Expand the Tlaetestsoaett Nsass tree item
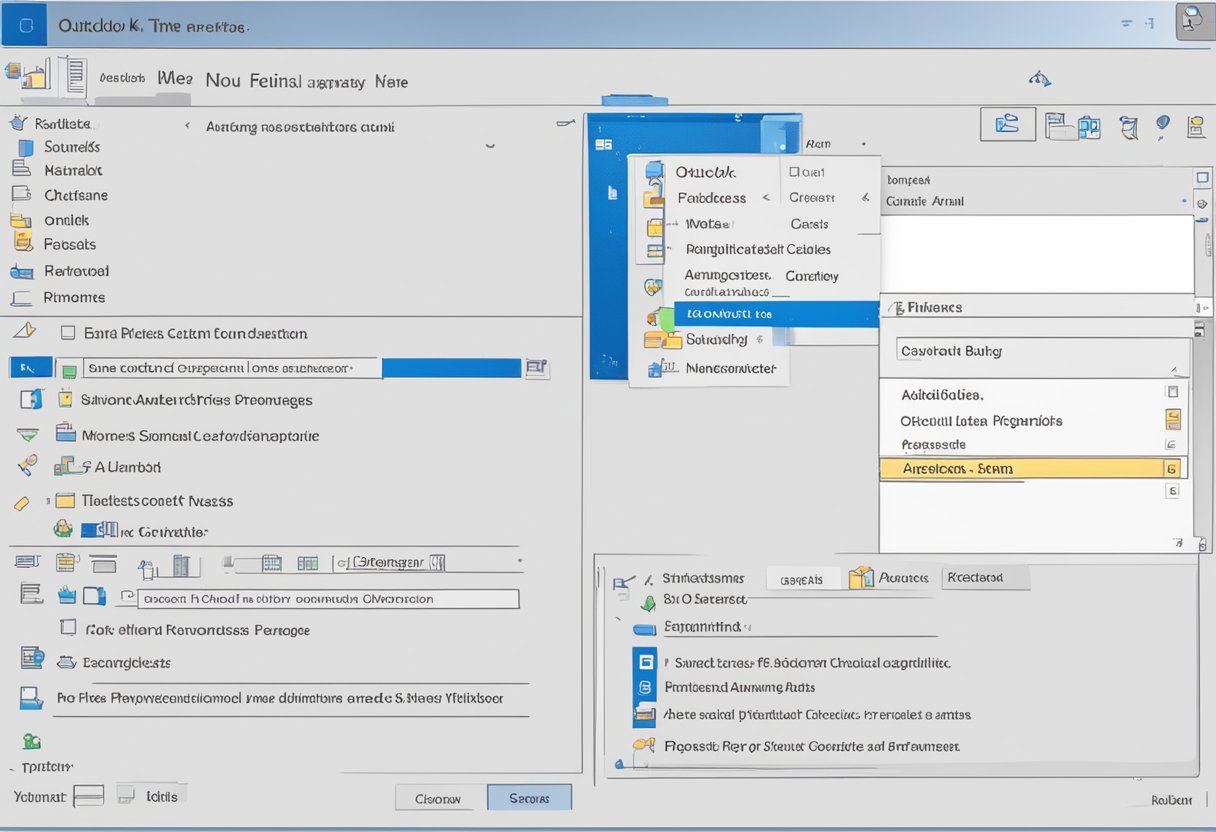Viewport: 1216px width, 832px height. click(46, 500)
